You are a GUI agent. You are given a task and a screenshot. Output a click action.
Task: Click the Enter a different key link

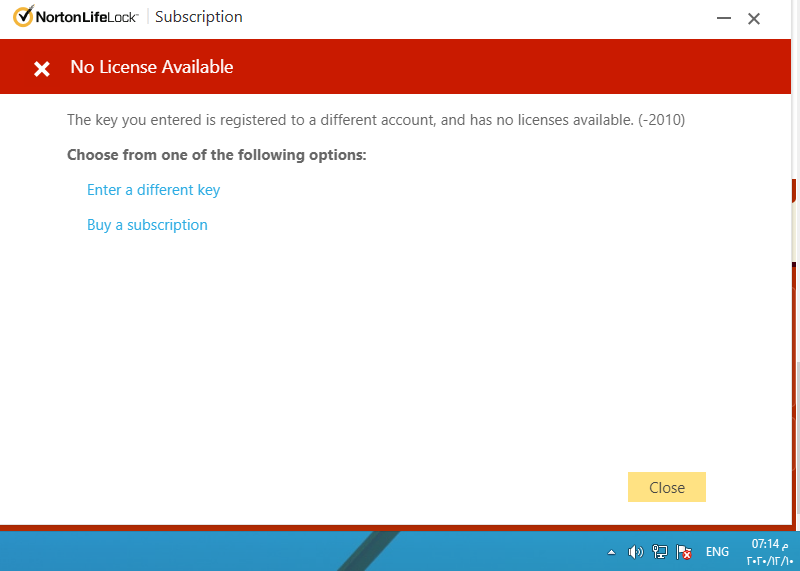[x=154, y=190]
